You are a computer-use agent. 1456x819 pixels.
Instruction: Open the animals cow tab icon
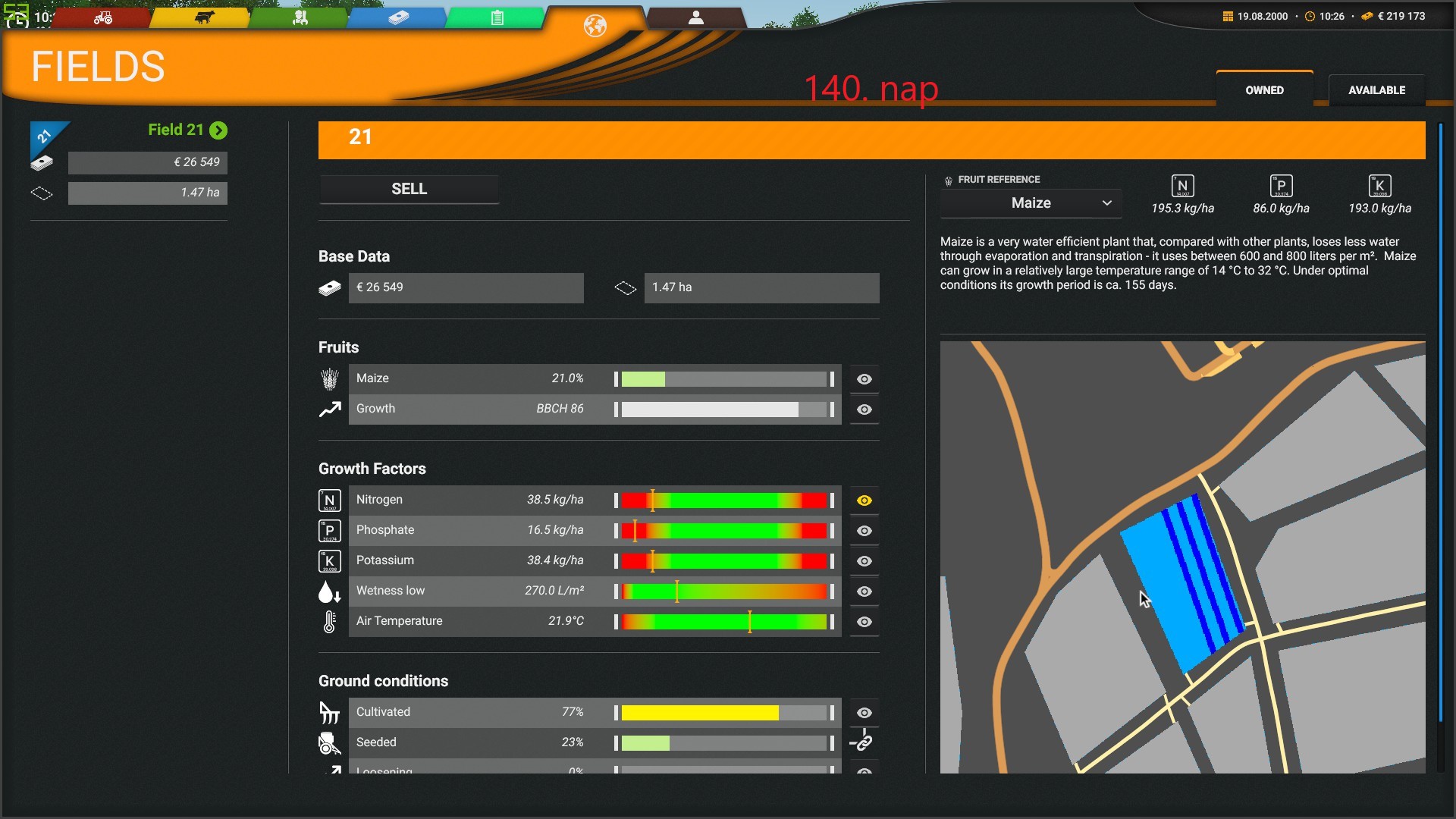tap(203, 17)
